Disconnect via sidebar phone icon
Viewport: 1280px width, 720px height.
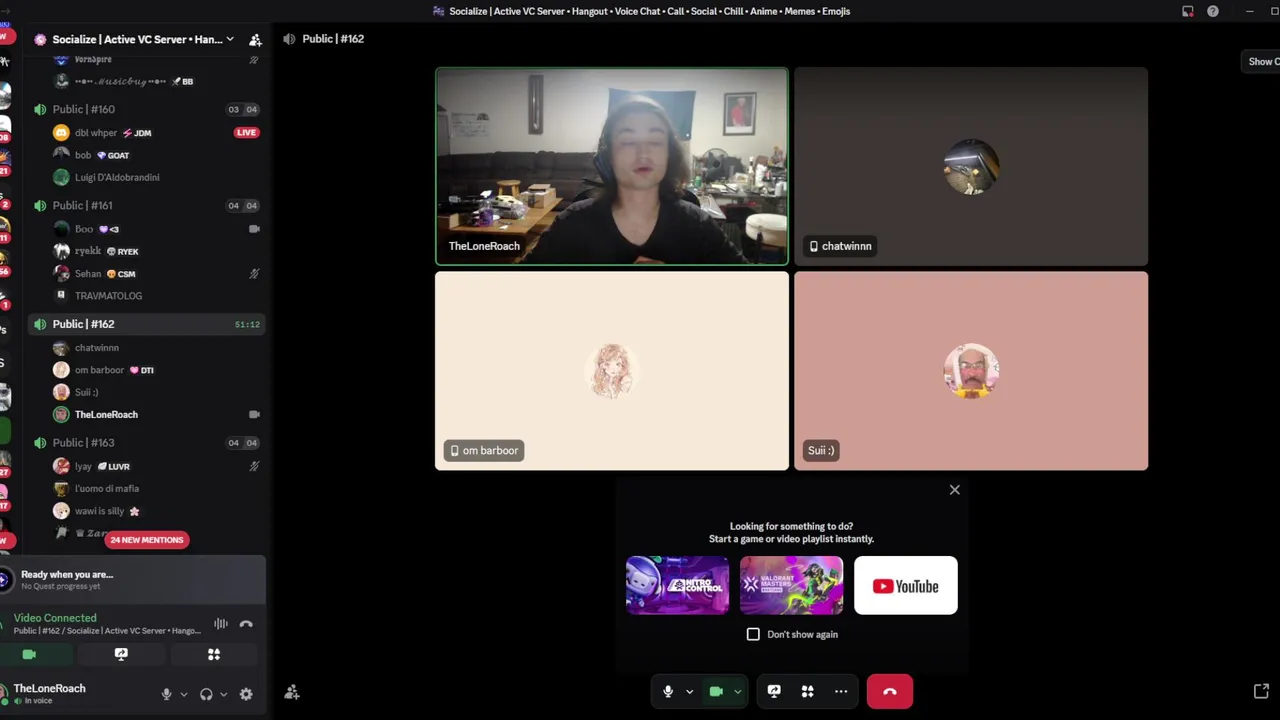click(246, 624)
